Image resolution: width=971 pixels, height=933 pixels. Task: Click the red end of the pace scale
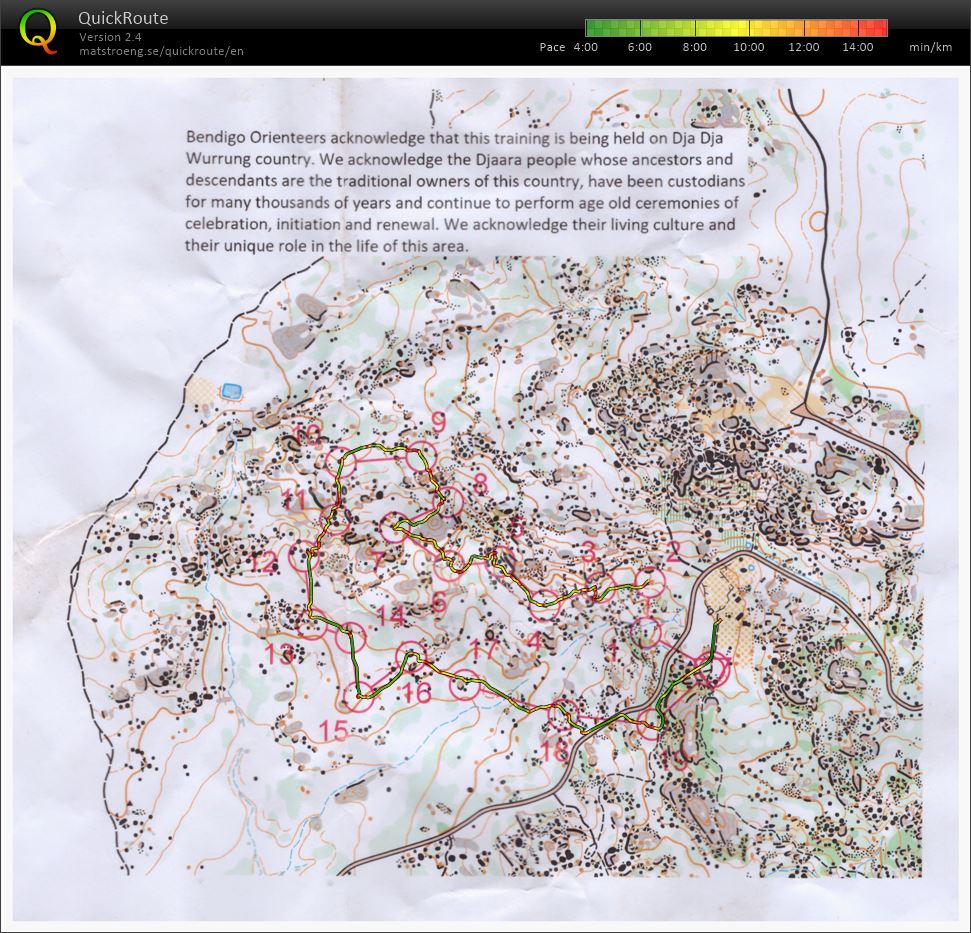(878, 28)
